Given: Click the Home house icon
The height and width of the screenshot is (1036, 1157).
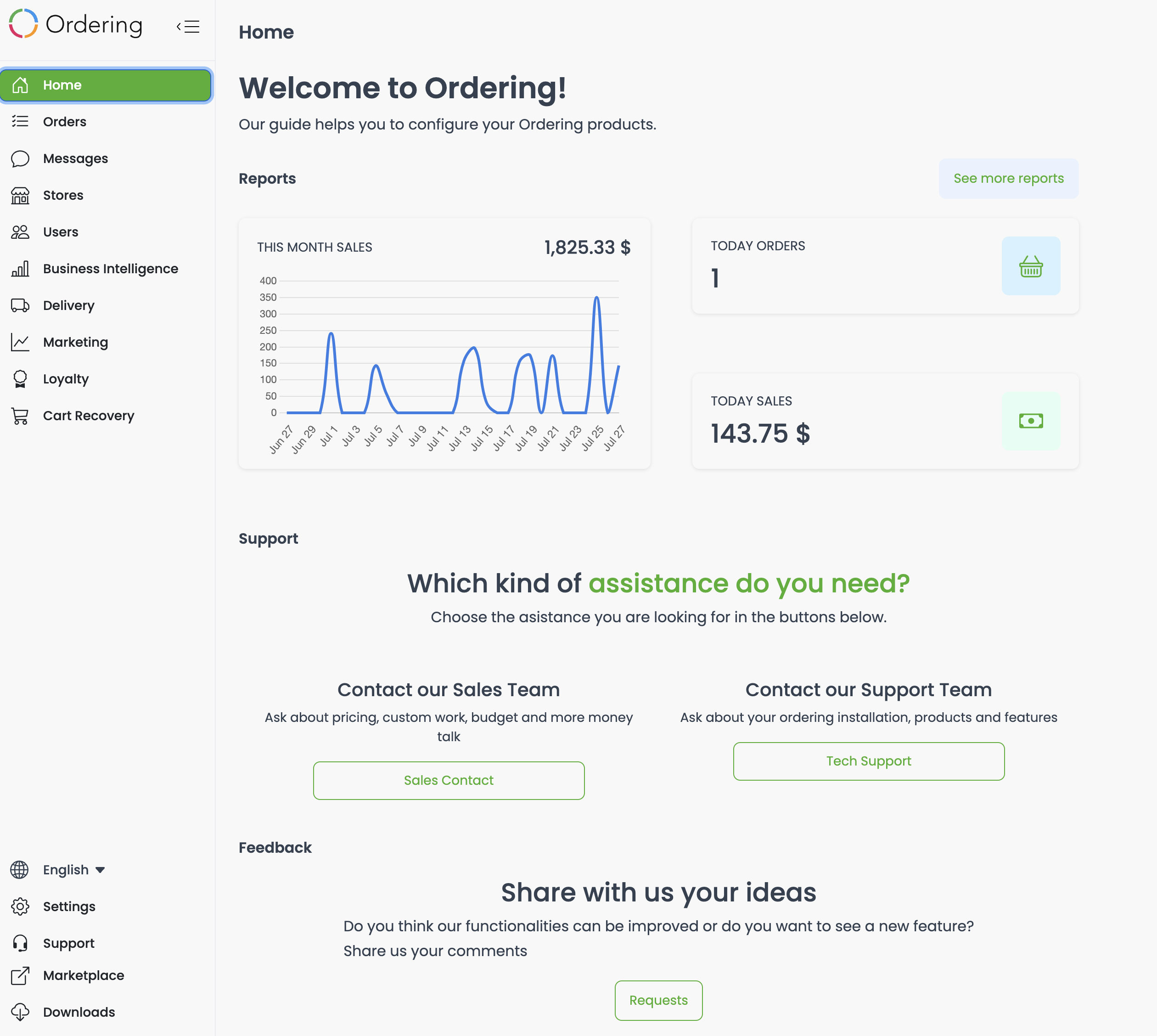Looking at the screenshot, I should [x=20, y=85].
